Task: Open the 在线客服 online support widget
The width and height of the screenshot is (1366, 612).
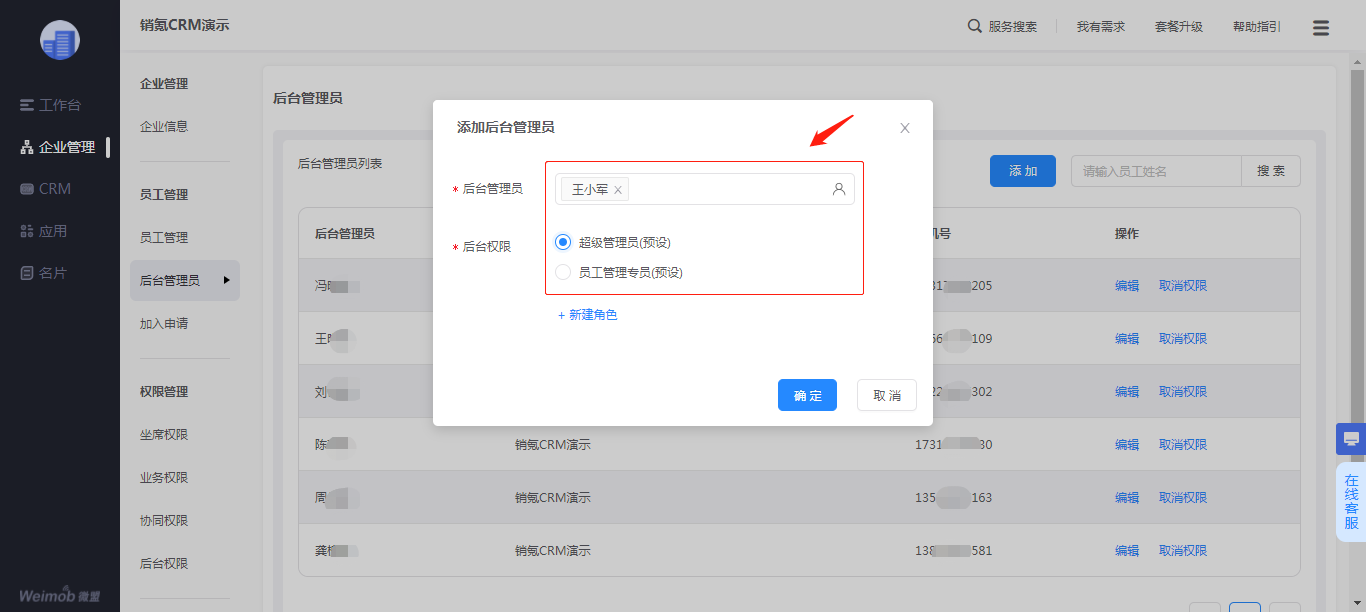Action: pyautogui.click(x=1351, y=502)
